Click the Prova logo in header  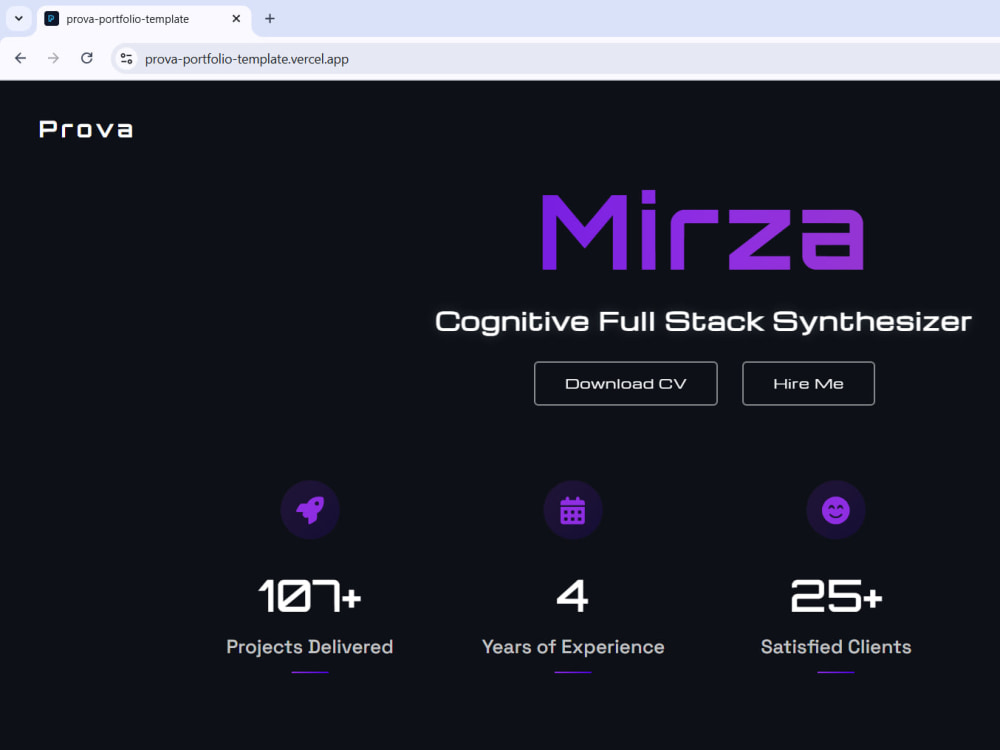click(x=86, y=129)
